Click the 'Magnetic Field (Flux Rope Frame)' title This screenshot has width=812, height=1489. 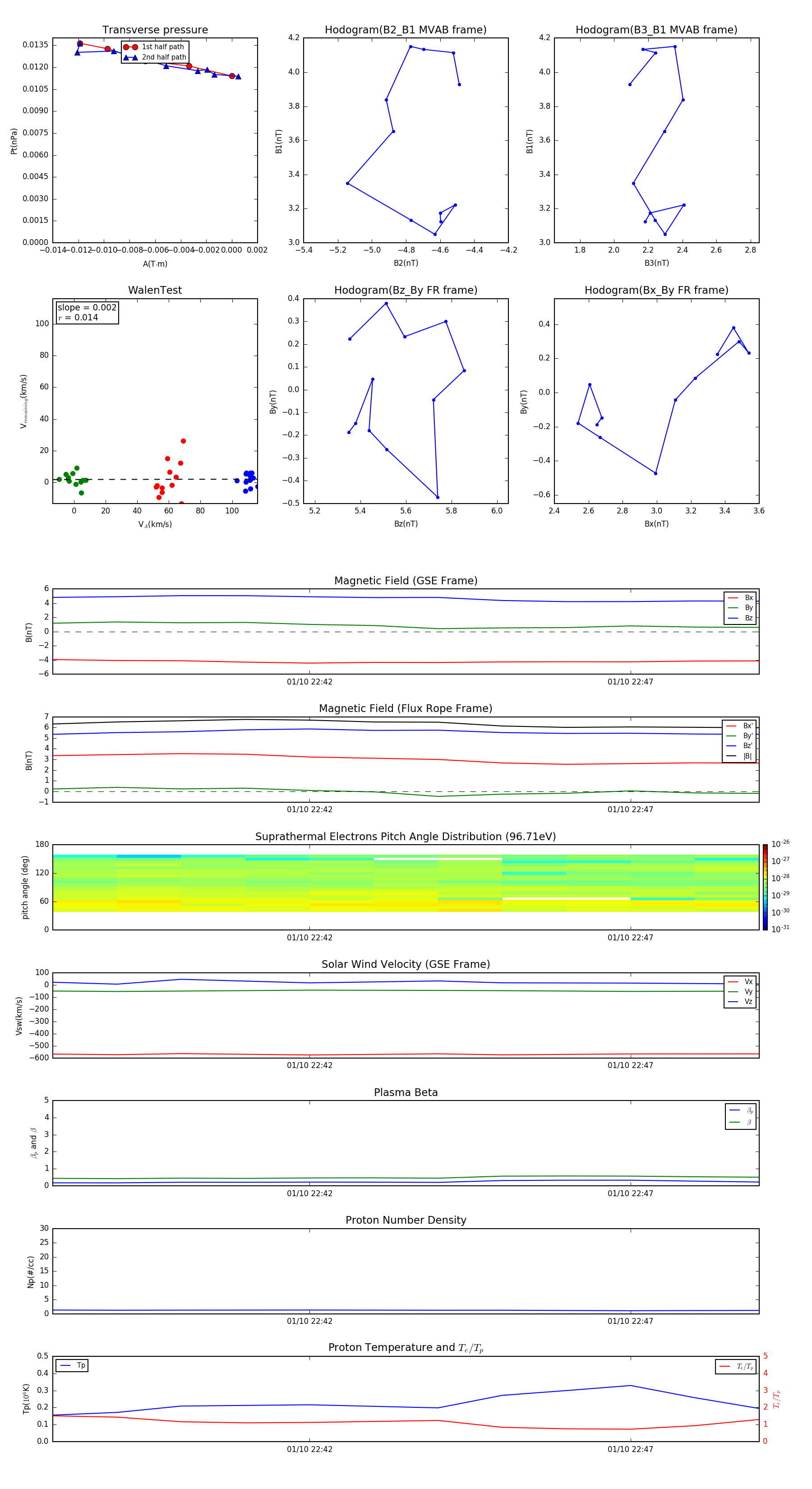406,709
